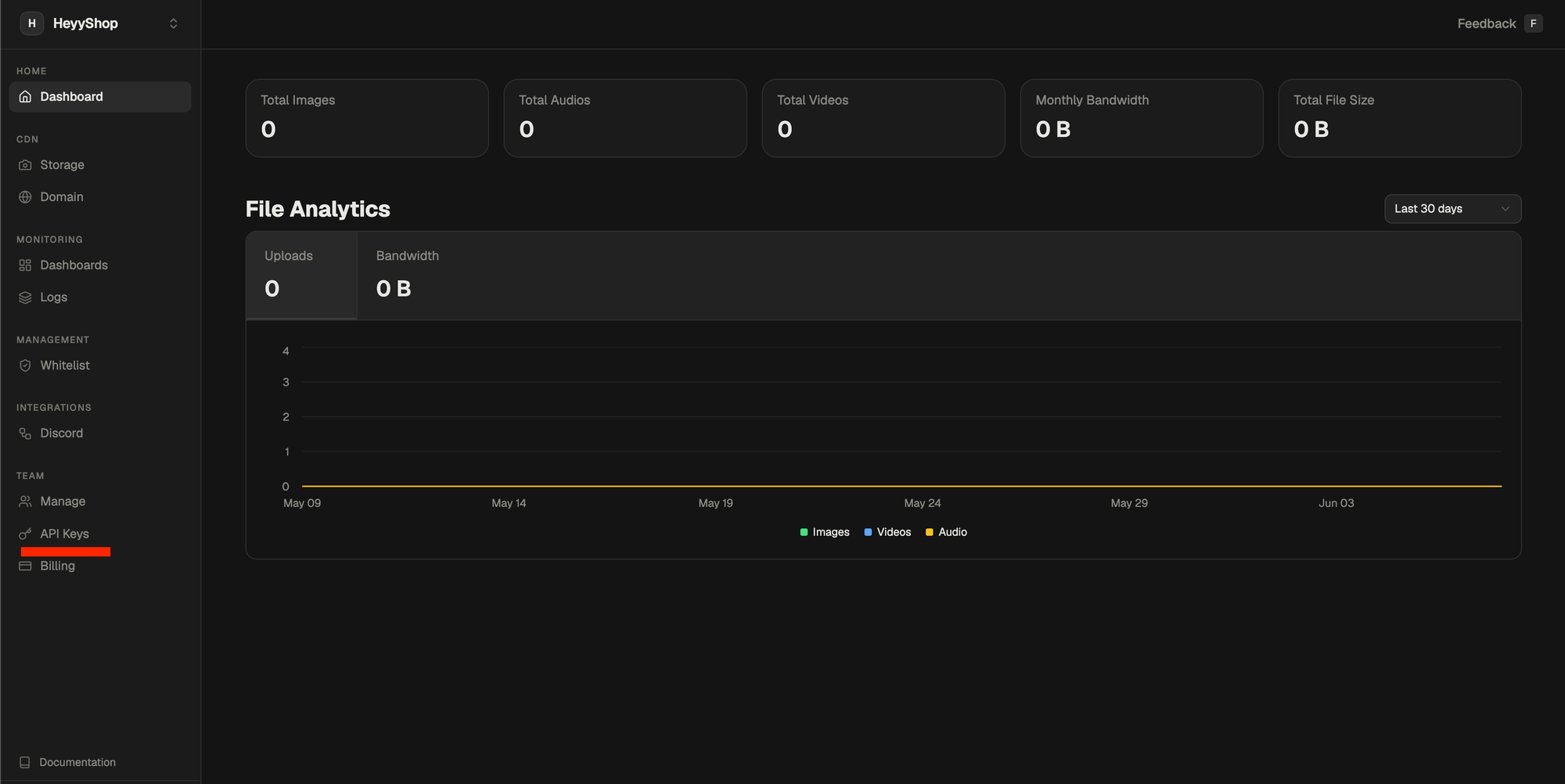
Task: Expand the HeyyShop workspace switcher chevron
Action: coord(174,23)
